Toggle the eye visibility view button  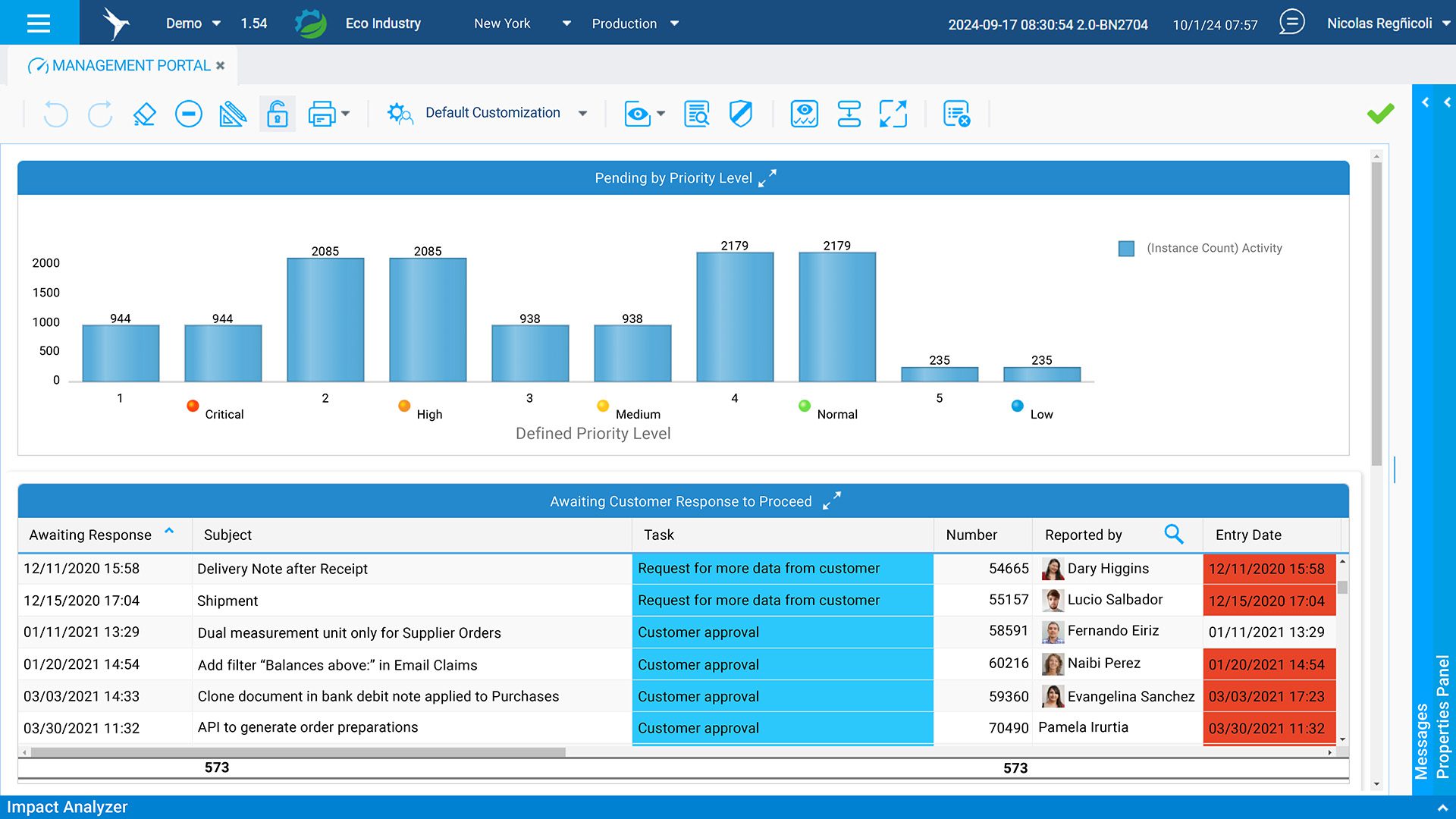(637, 114)
